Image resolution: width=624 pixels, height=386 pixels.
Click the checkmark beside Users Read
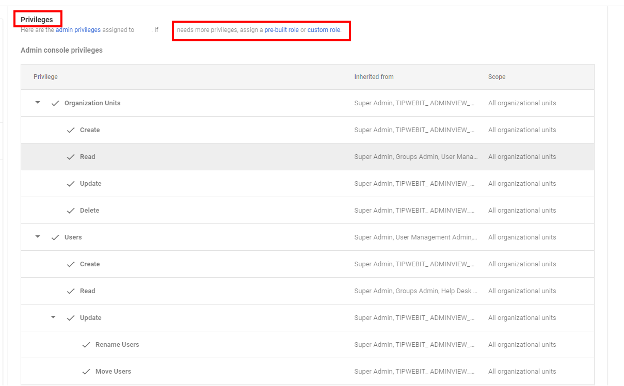click(70, 291)
